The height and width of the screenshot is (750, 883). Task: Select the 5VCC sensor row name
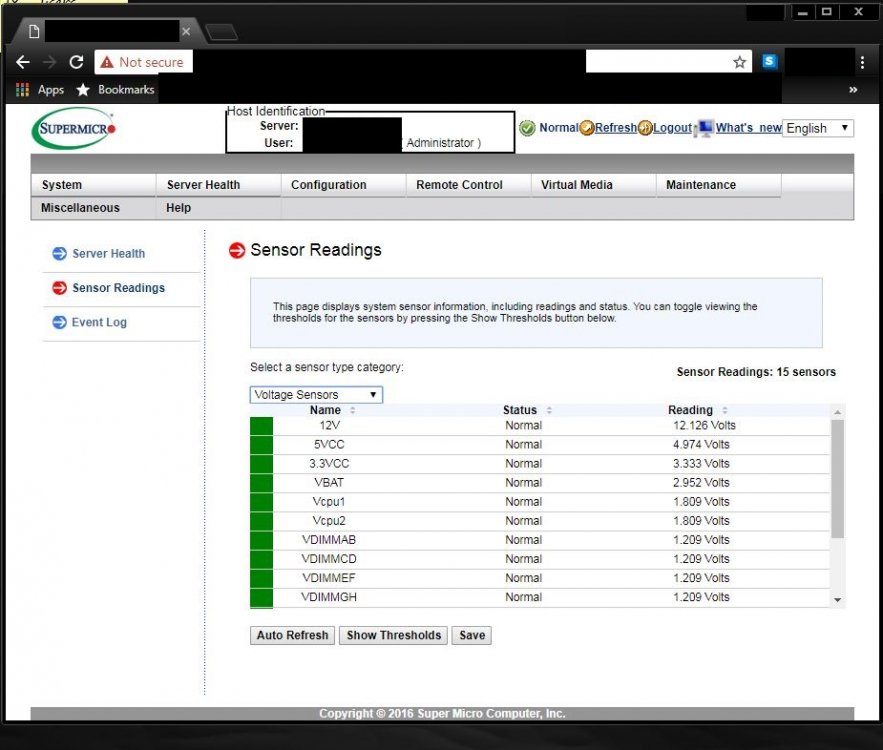click(329, 445)
